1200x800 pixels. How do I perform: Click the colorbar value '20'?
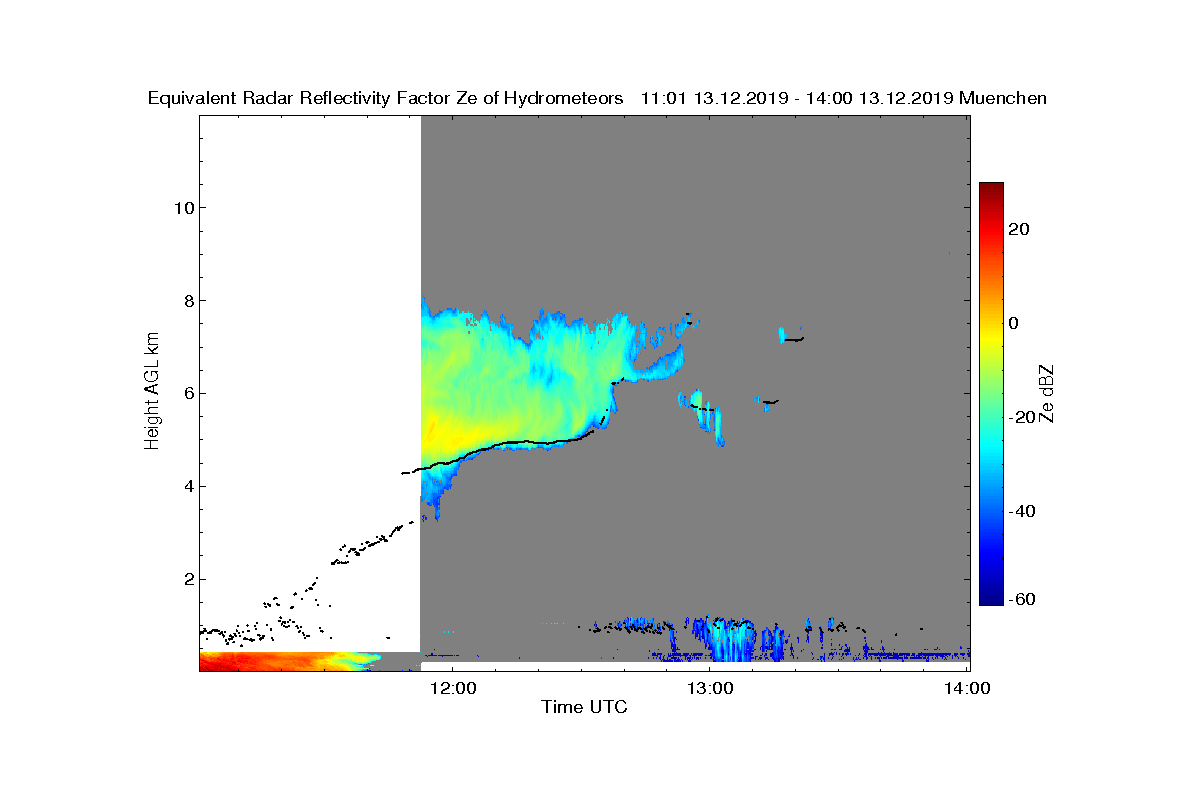click(x=1020, y=229)
